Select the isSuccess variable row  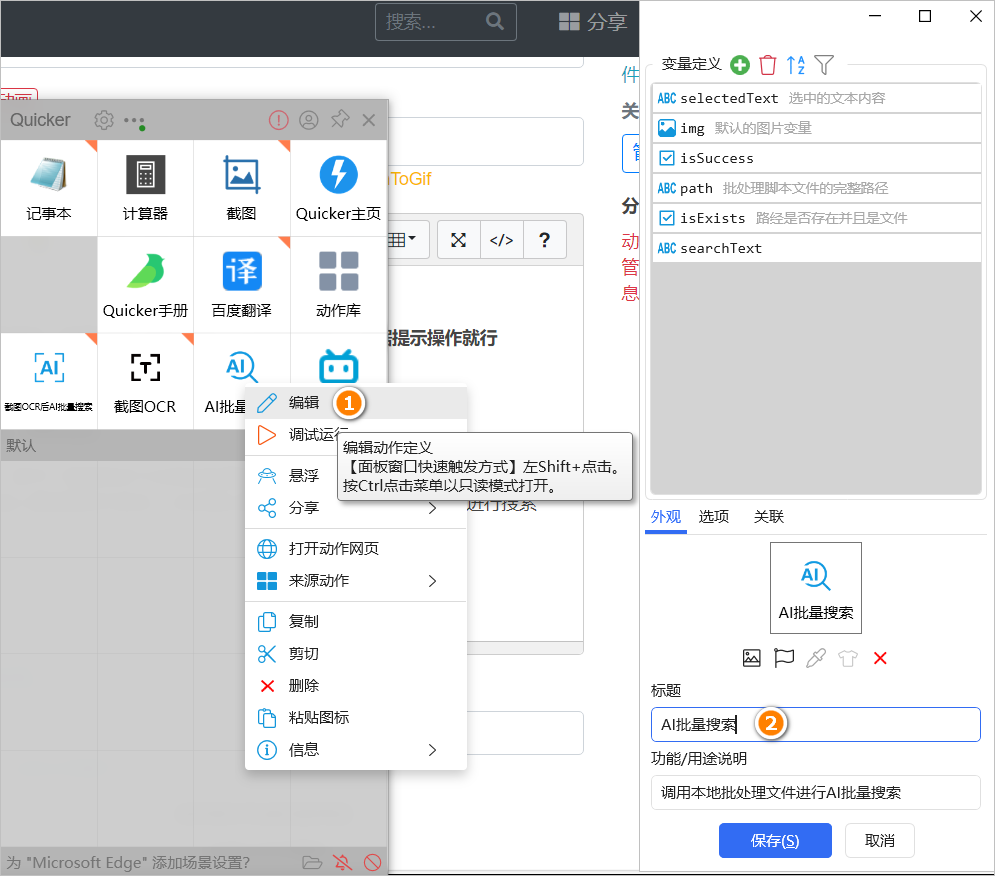point(816,158)
